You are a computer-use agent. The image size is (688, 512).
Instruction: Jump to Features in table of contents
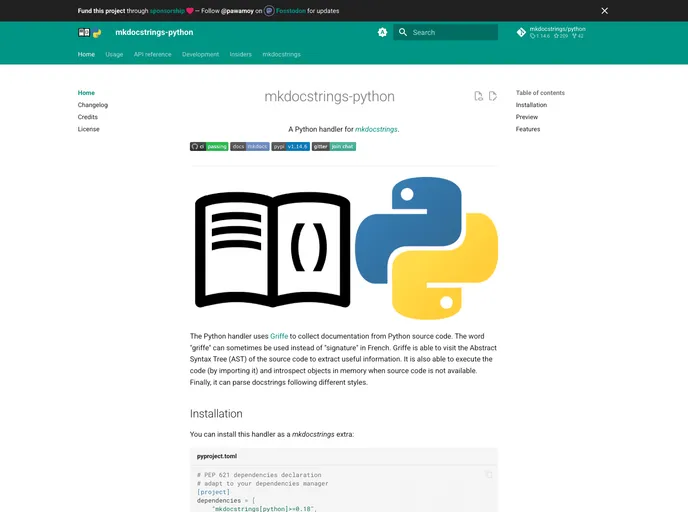coord(528,129)
